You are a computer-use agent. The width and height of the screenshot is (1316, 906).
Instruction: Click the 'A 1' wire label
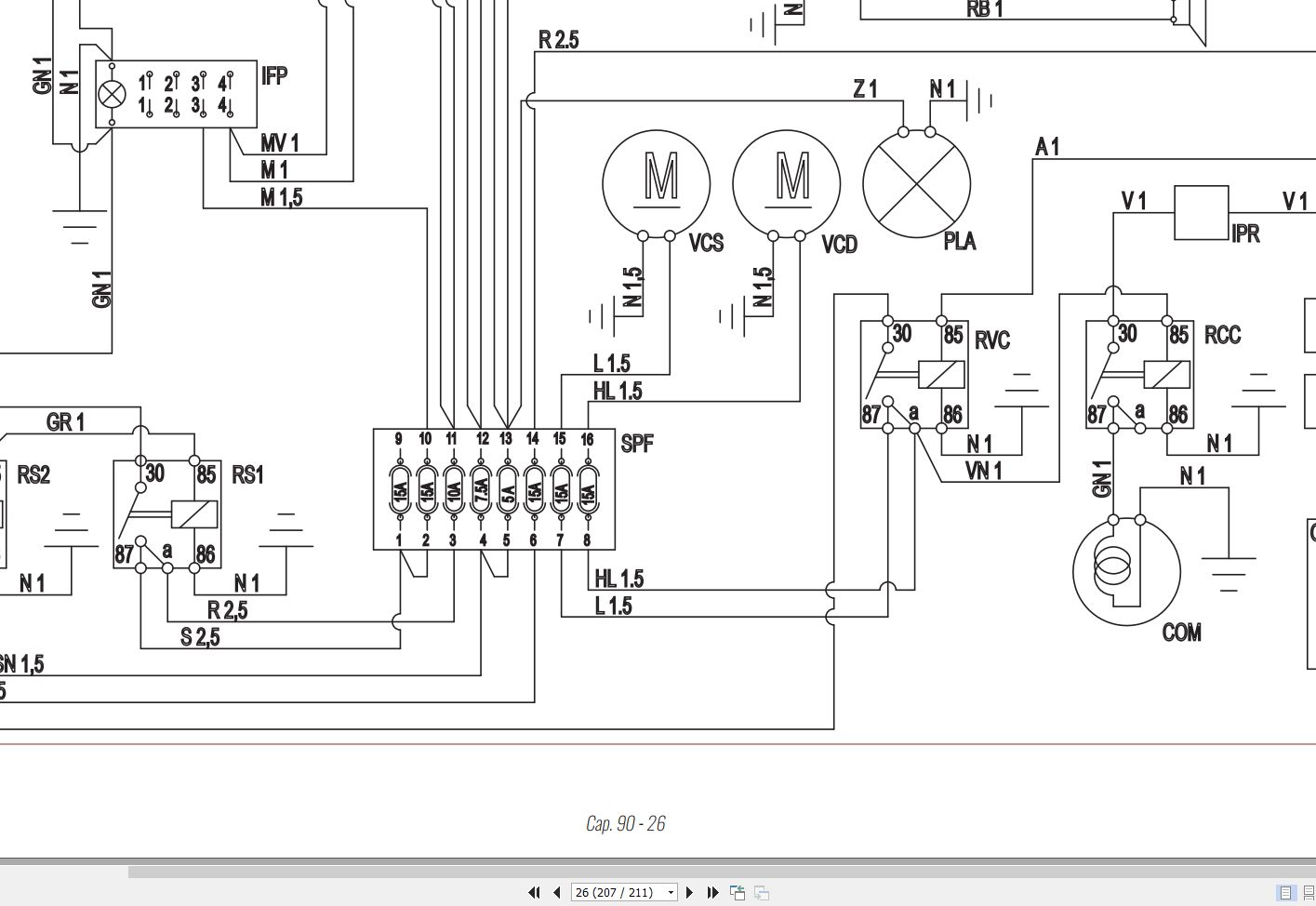coord(1047,147)
